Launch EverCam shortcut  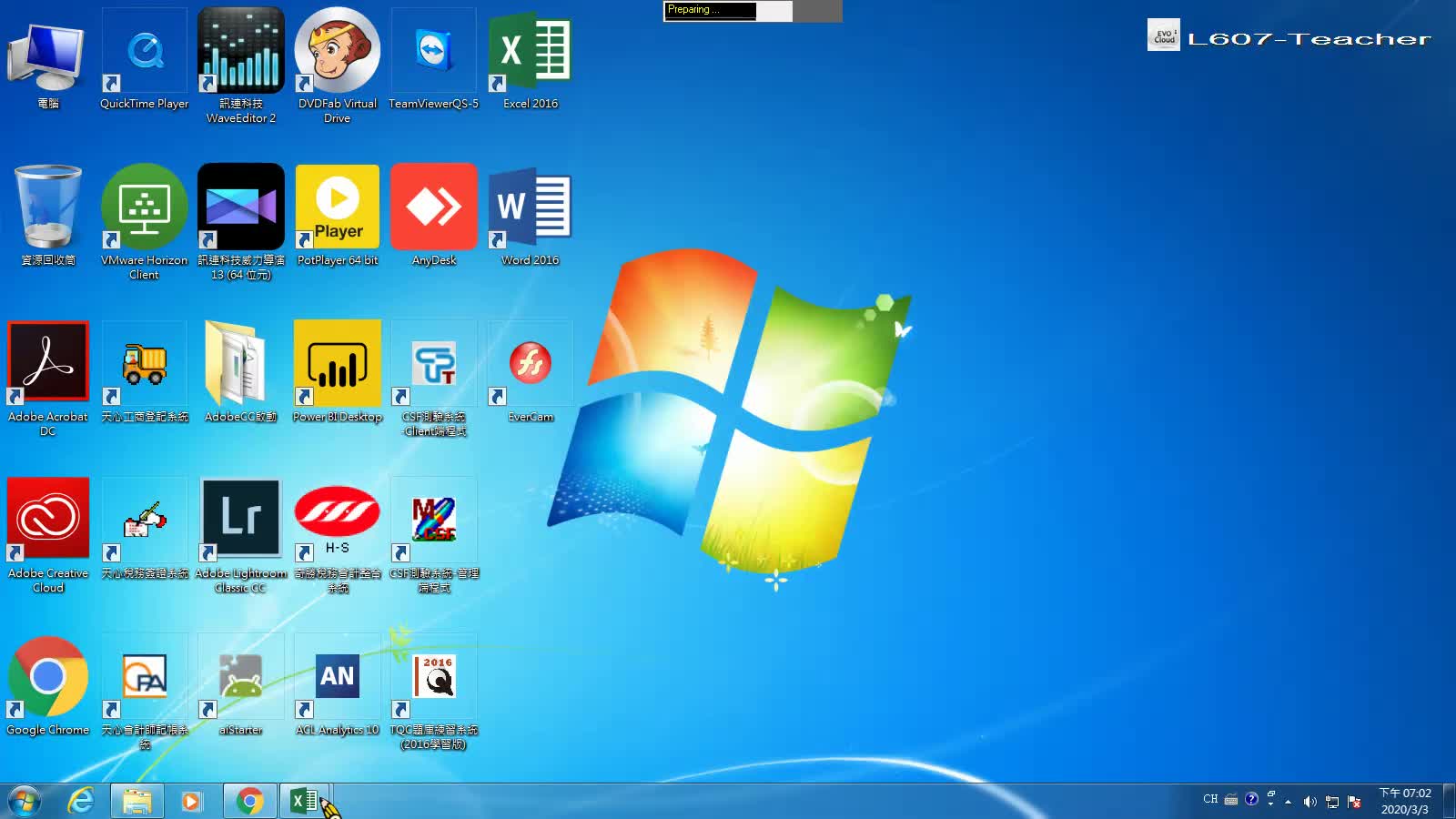(x=531, y=372)
